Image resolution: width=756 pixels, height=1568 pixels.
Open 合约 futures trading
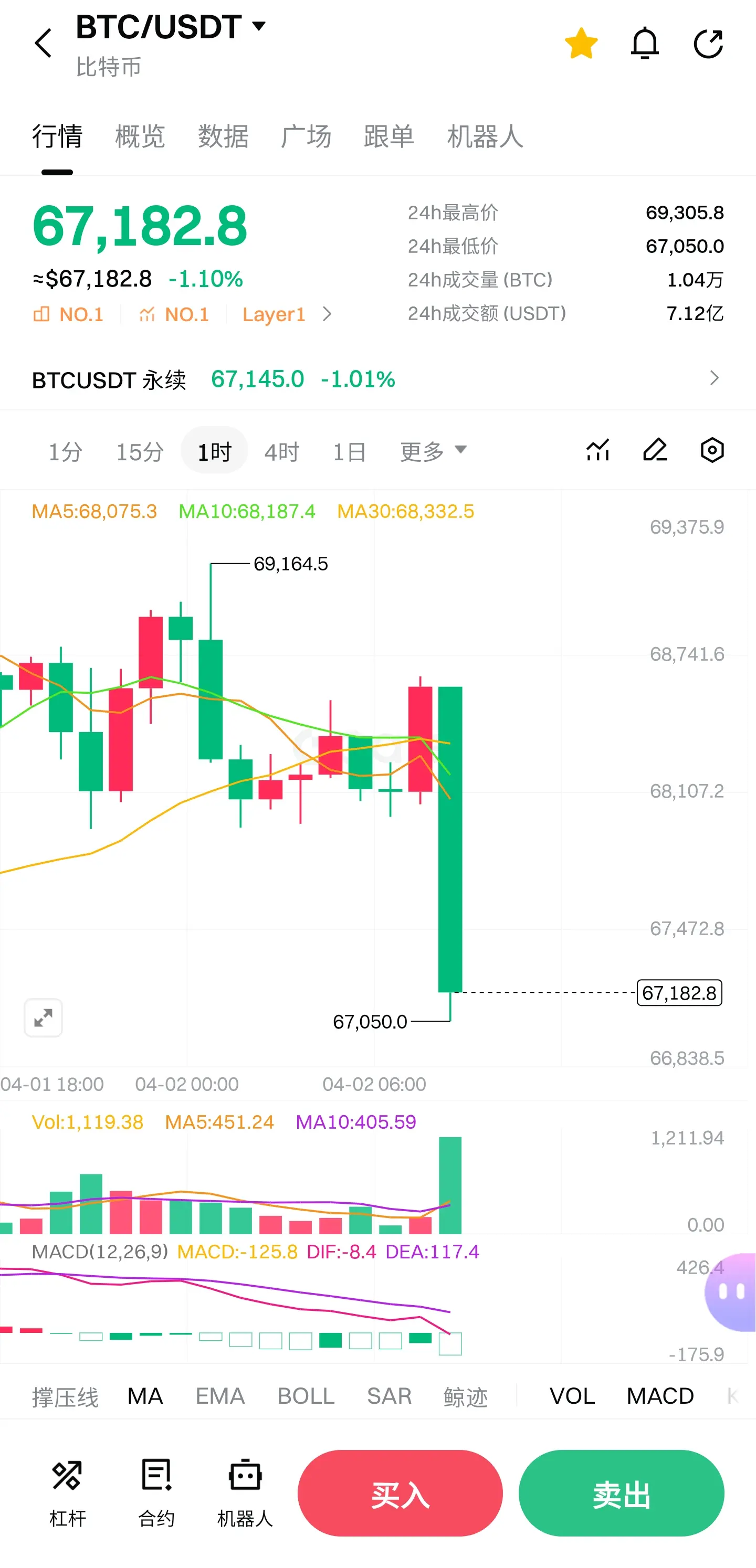point(156,1493)
